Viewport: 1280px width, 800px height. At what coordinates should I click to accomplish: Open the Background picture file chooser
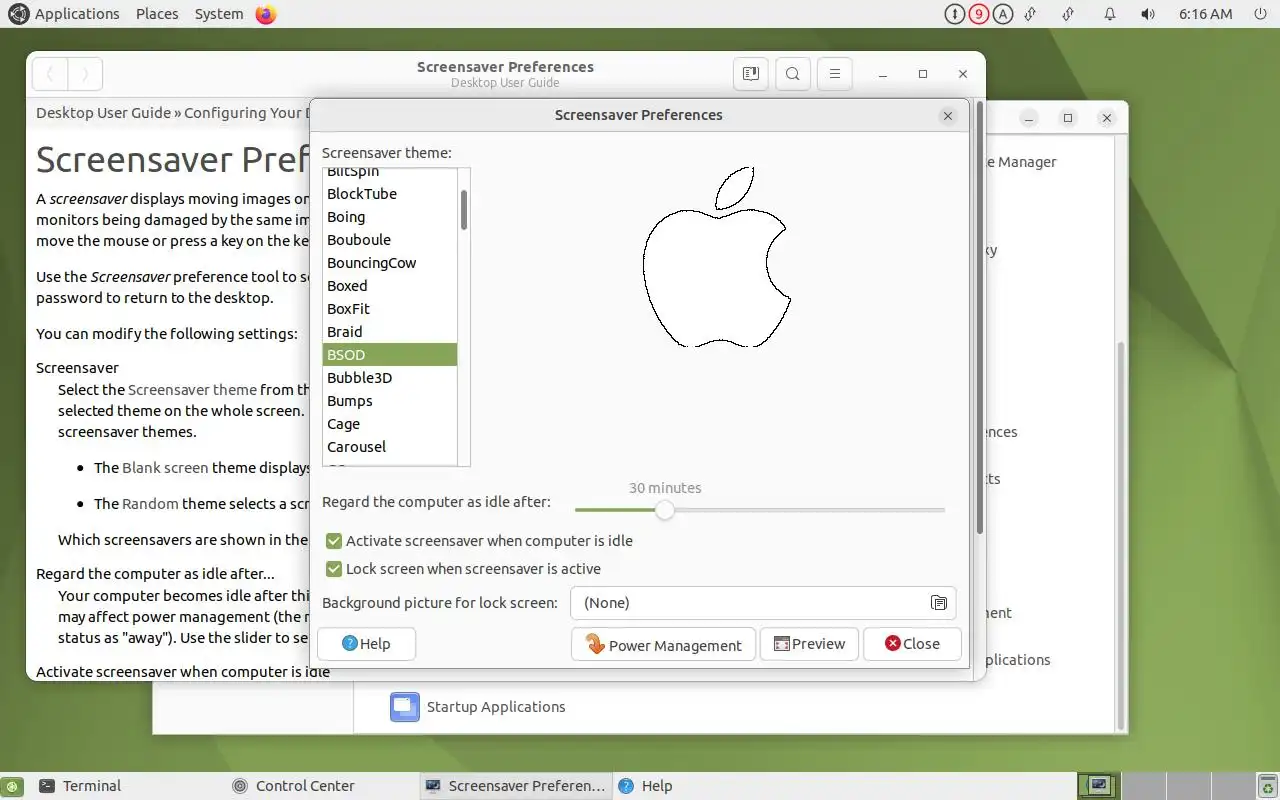point(763,603)
